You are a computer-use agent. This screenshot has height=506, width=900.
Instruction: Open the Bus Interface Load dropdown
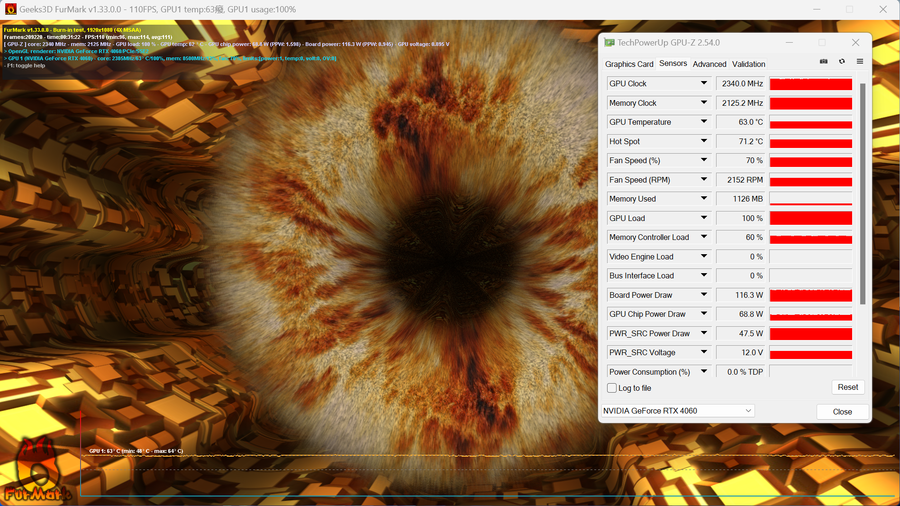pyautogui.click(x=704, y=275)
